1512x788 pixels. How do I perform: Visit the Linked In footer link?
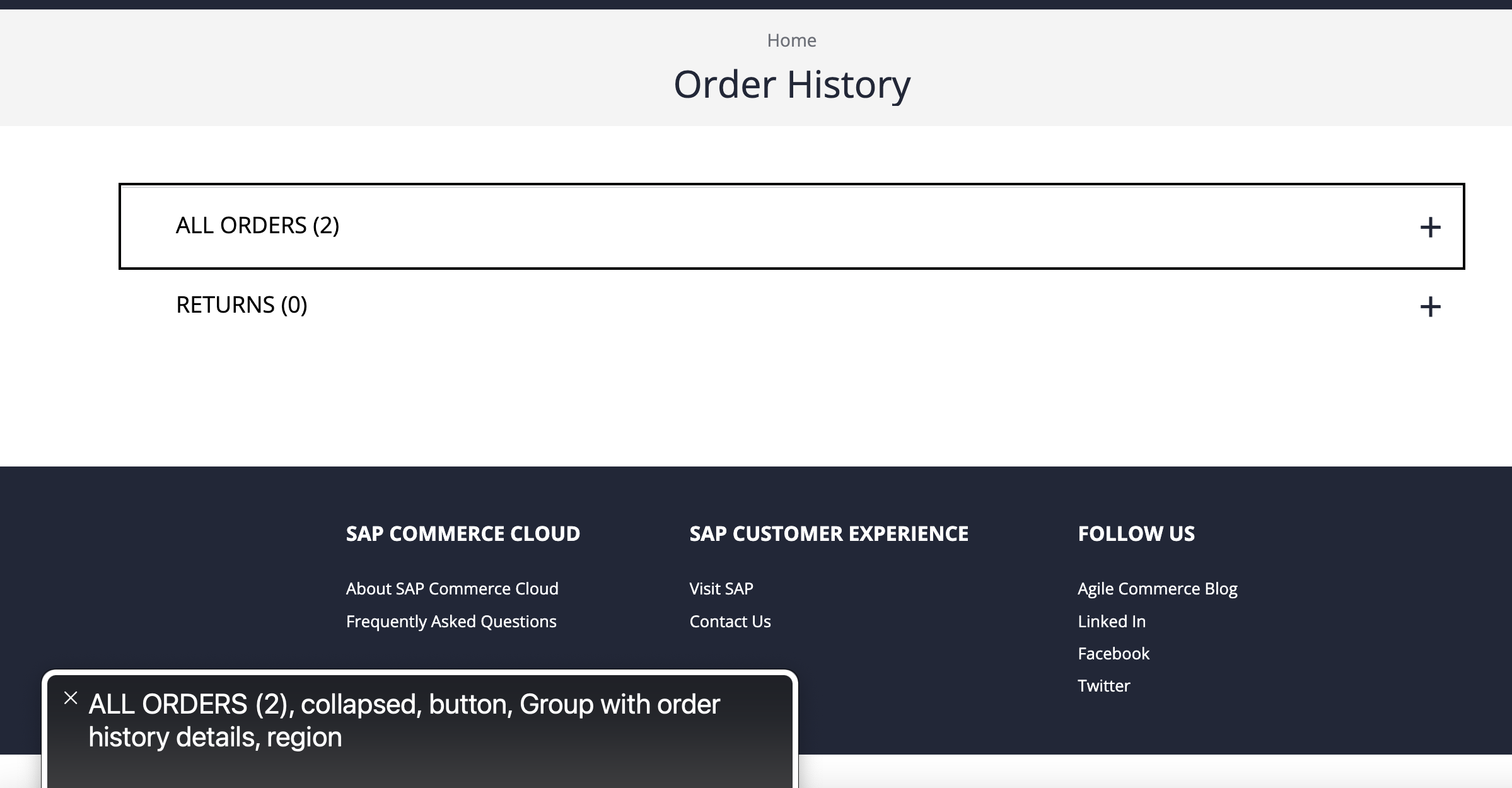[1112, 621]
